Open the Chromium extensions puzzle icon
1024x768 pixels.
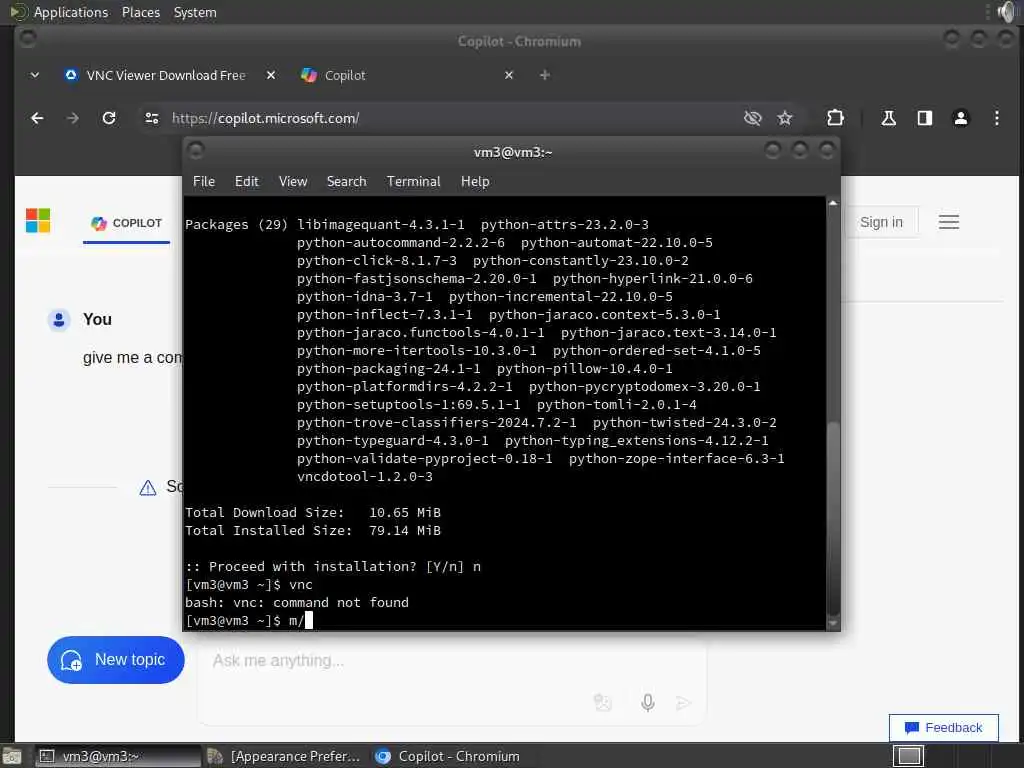pos(835,118)
